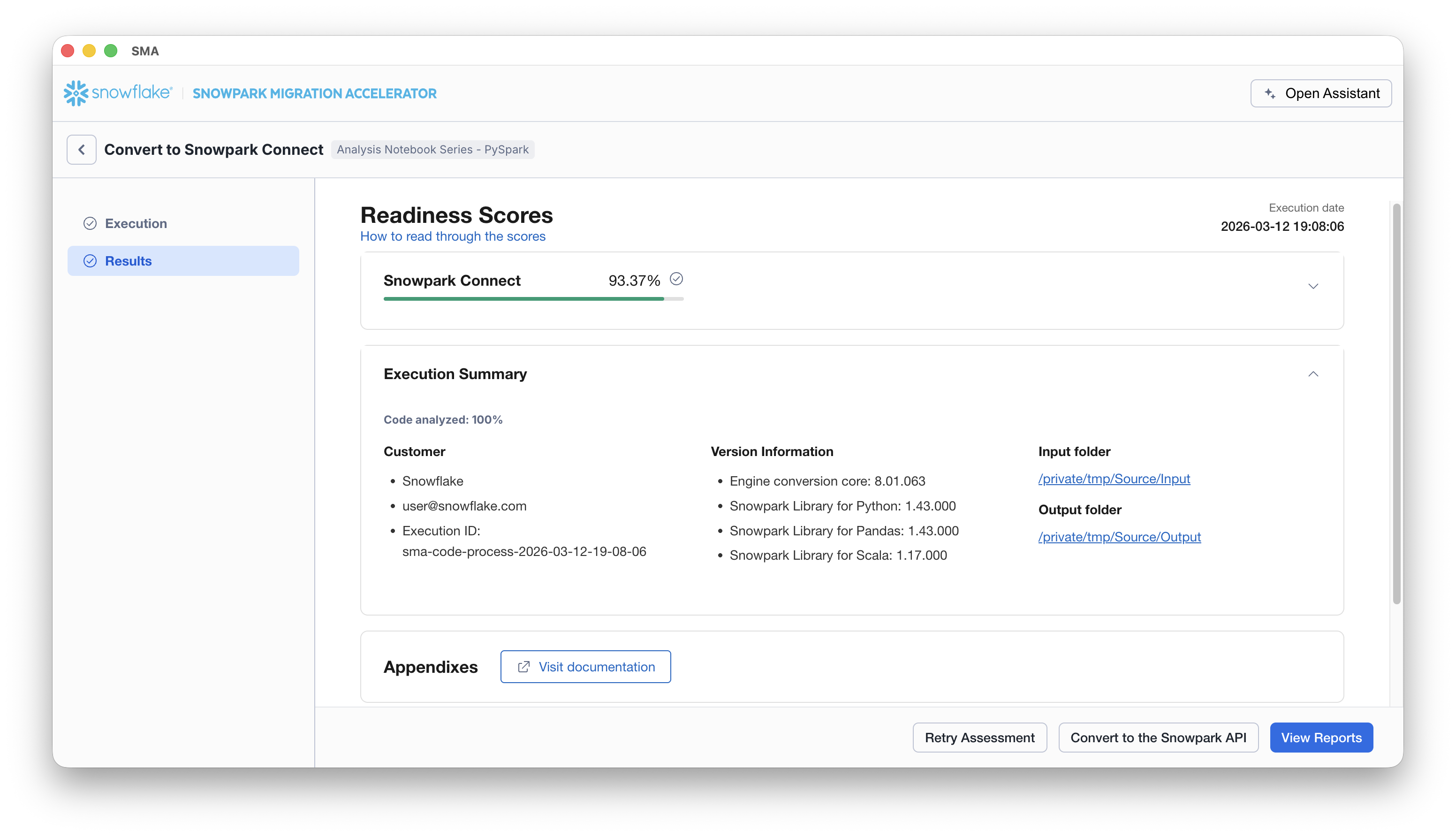Open How to read through the scores
Screen dimensions: 1456x837
(453, 236)
